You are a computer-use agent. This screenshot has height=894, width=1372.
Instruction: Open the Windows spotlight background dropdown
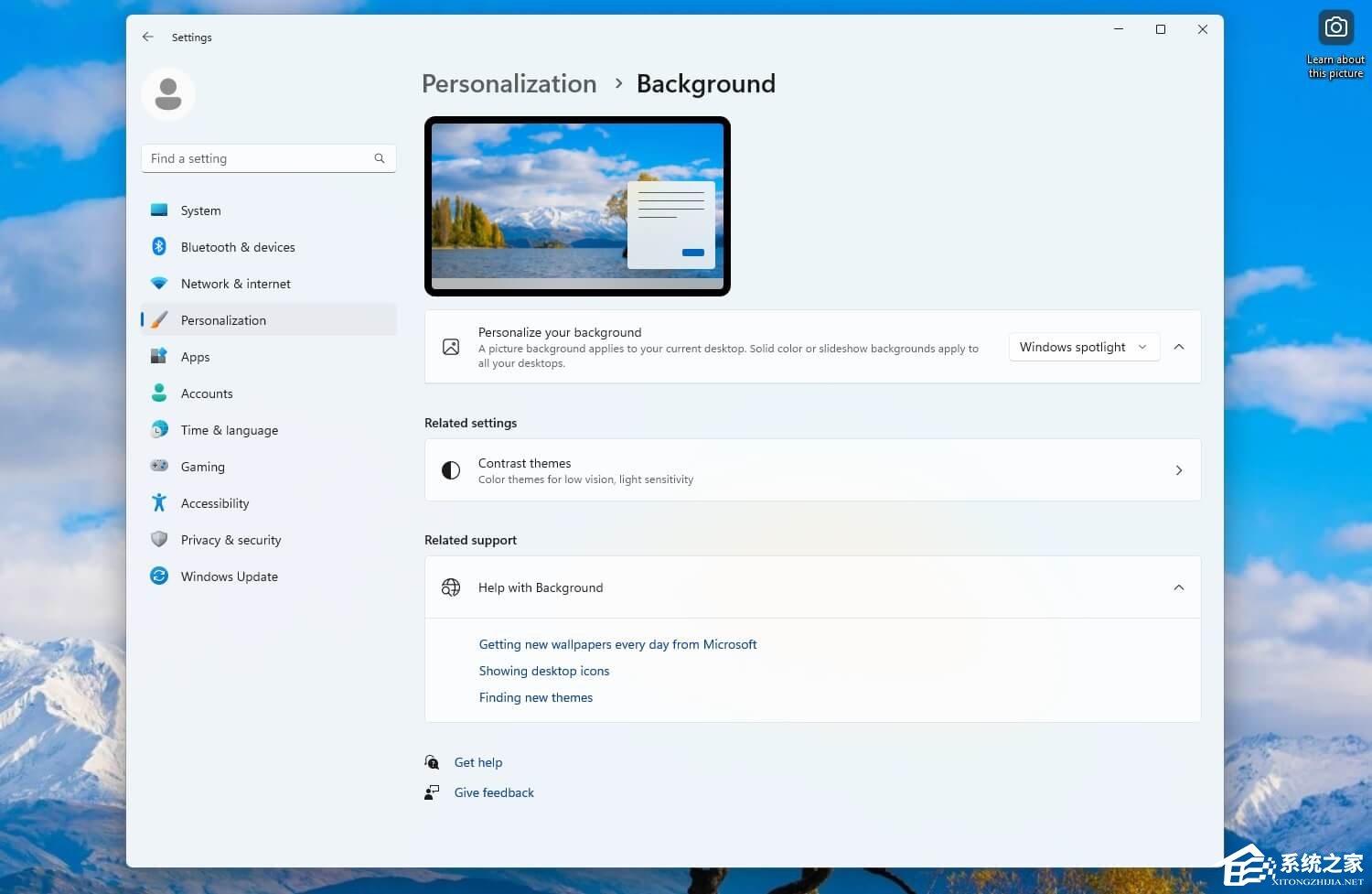tap(1083, 348)
